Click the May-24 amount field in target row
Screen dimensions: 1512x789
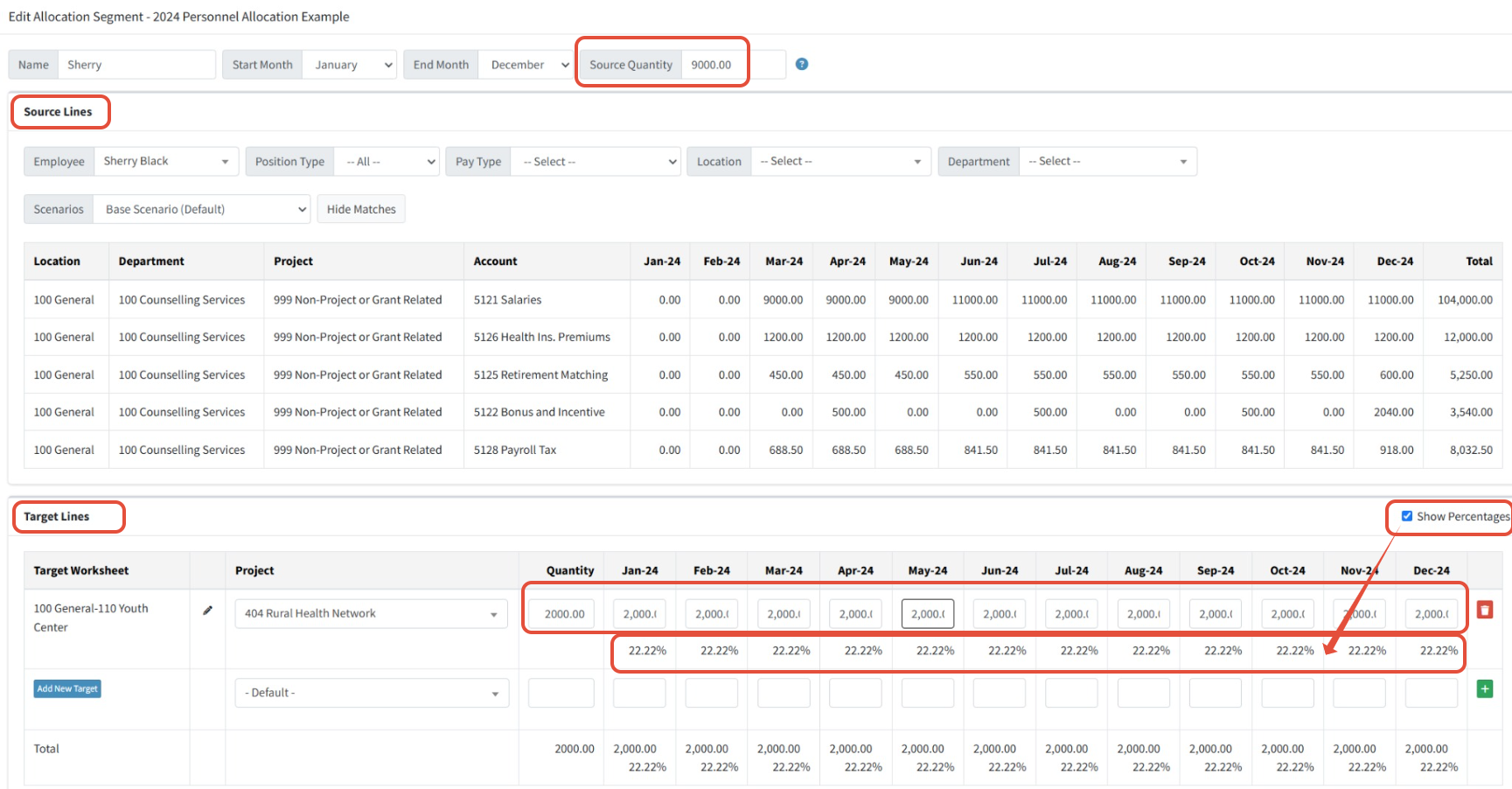click(x=928, y=614)
